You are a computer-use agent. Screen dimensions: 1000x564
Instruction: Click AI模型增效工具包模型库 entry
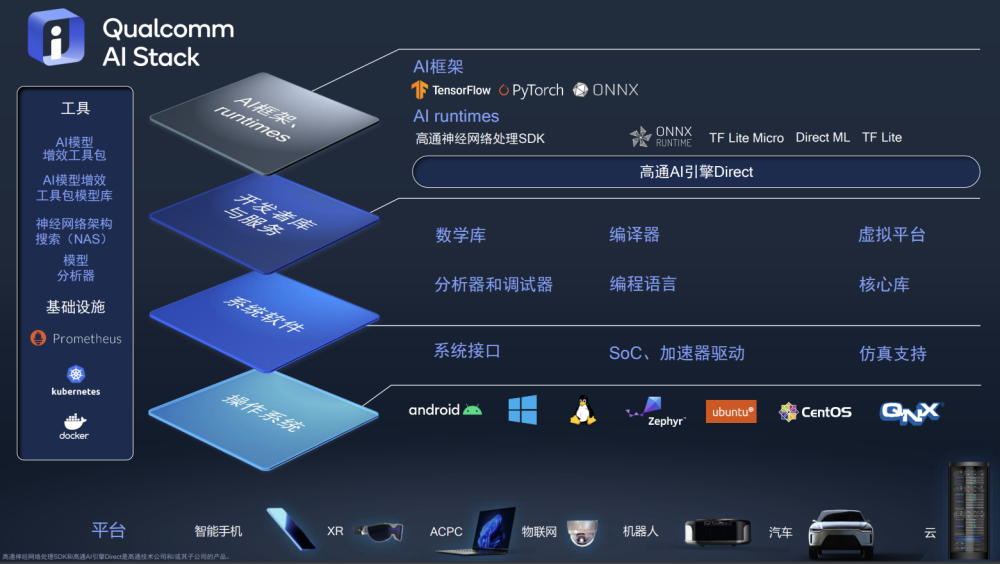[x=75, y=188]
